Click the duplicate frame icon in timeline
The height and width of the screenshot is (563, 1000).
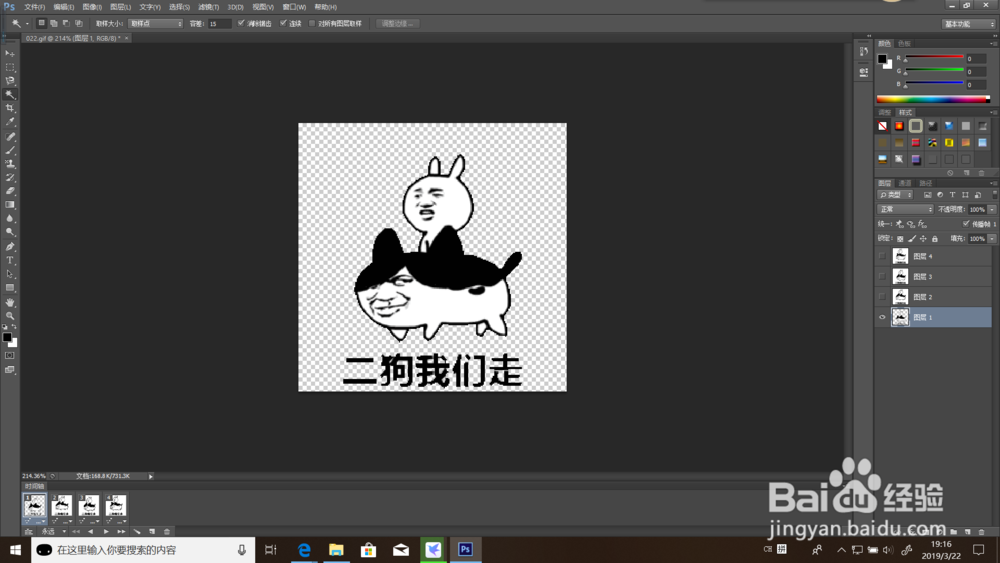152,531
